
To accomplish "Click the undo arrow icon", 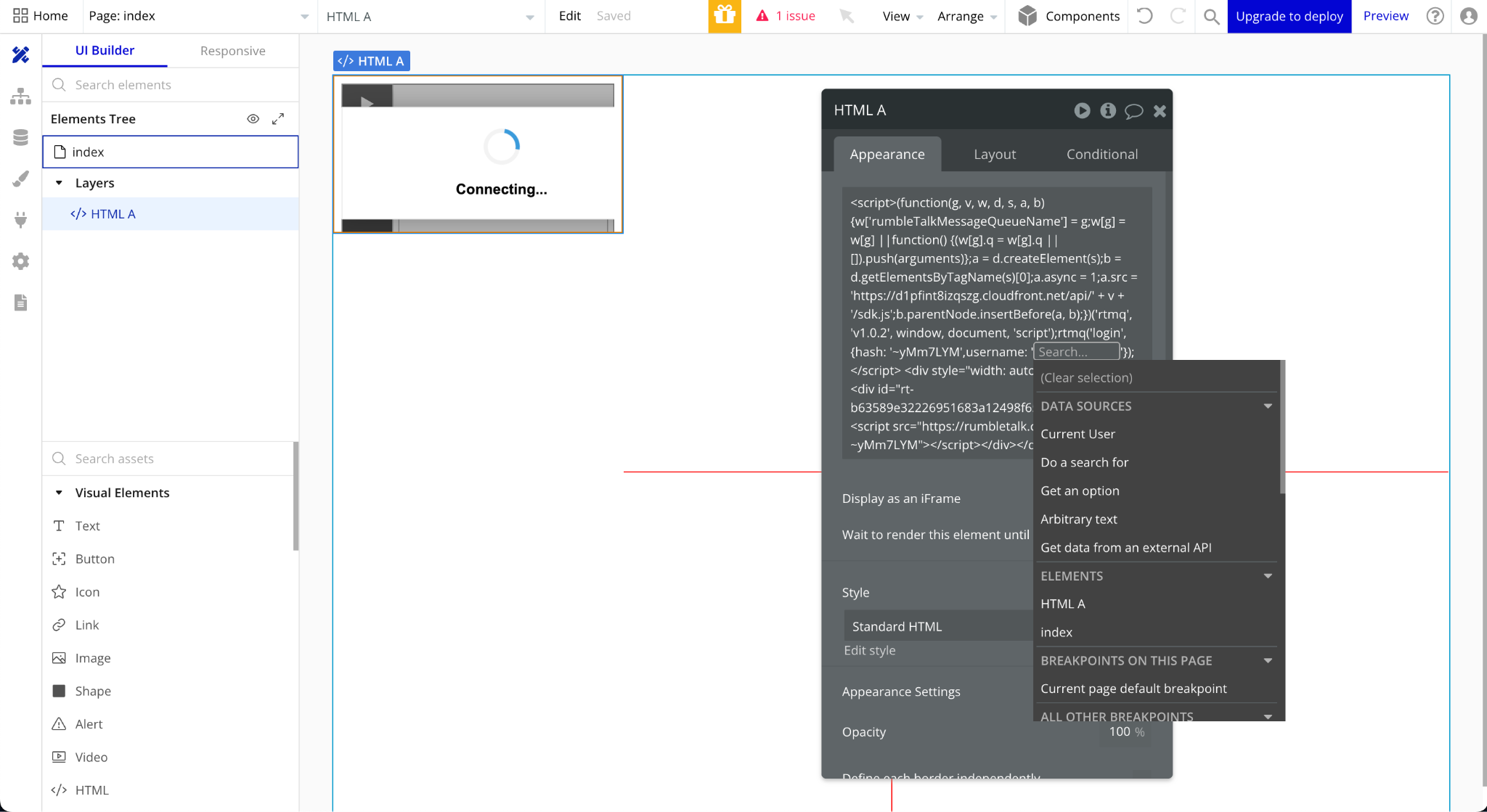I will tap(1144, 16).
